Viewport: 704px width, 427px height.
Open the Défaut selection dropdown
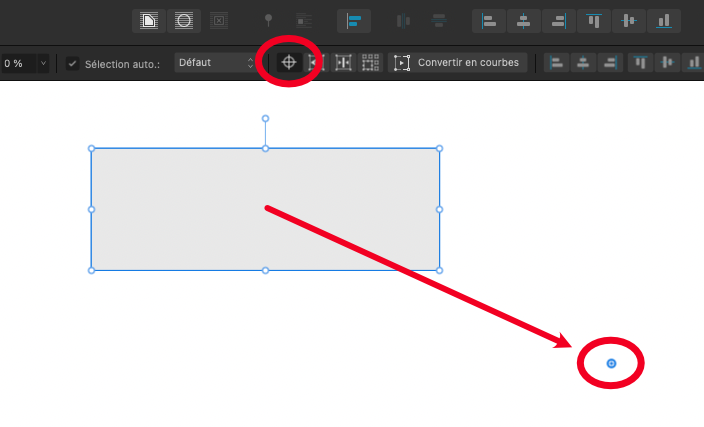(216, 62)
